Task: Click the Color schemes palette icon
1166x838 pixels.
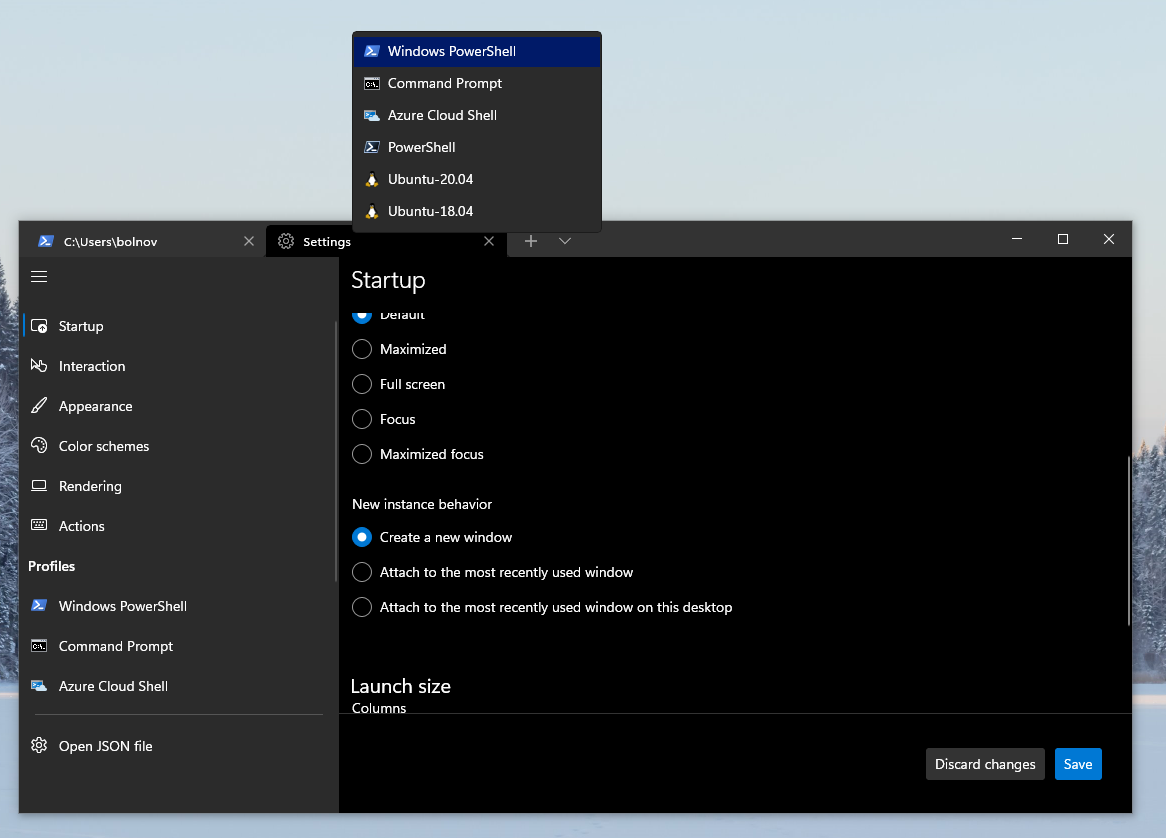Action: coord(38,445)
